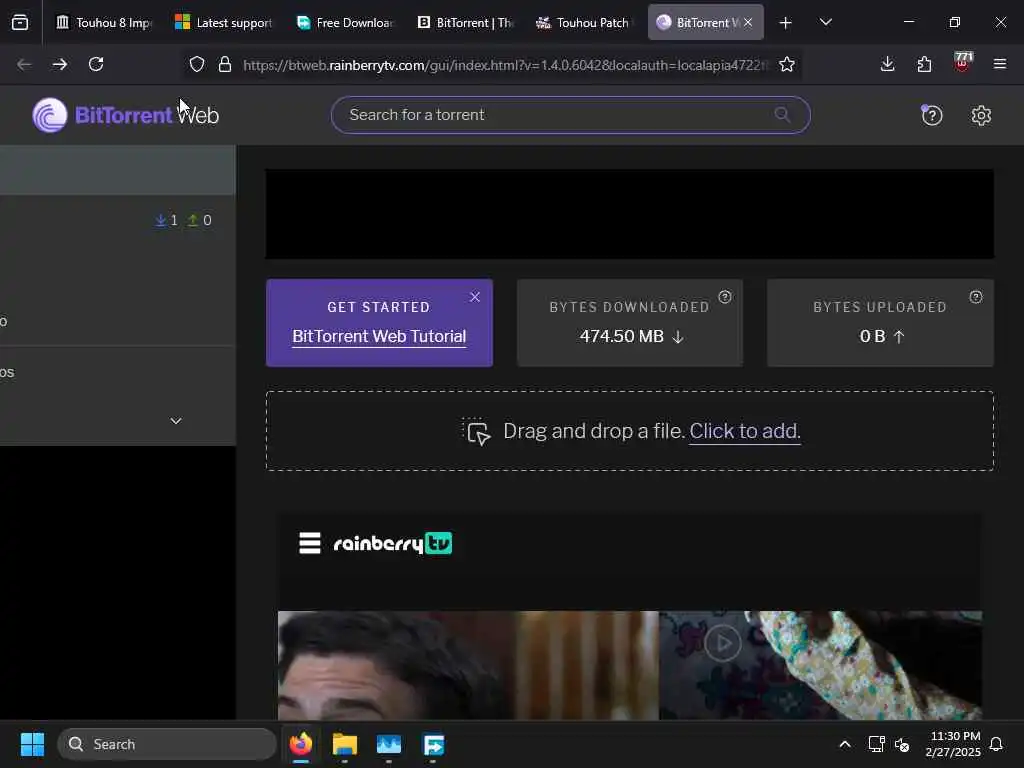
Task: Open the help question mark icon
Action: point(931,116)
